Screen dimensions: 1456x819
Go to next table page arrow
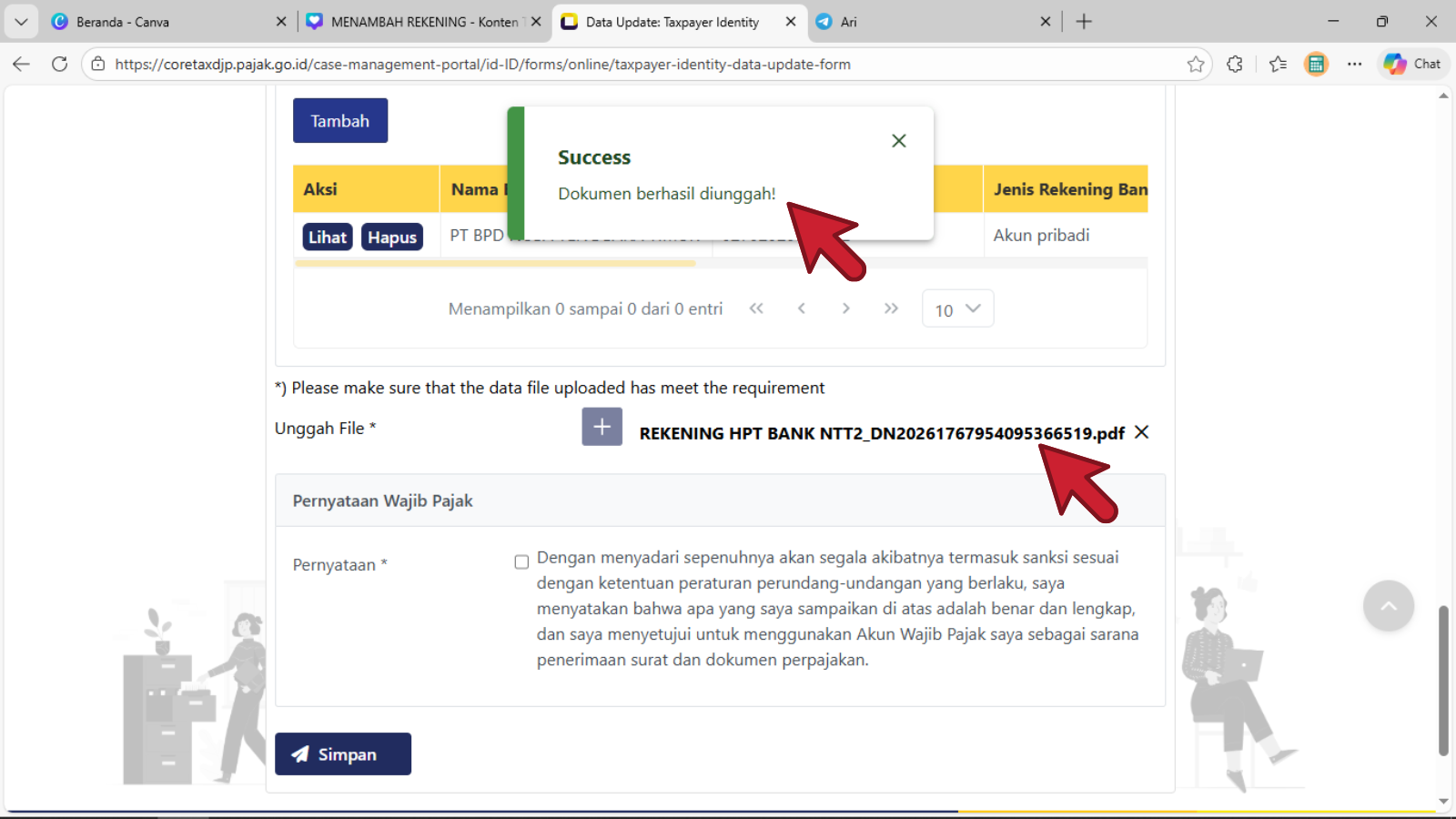(x=845, y=308)
